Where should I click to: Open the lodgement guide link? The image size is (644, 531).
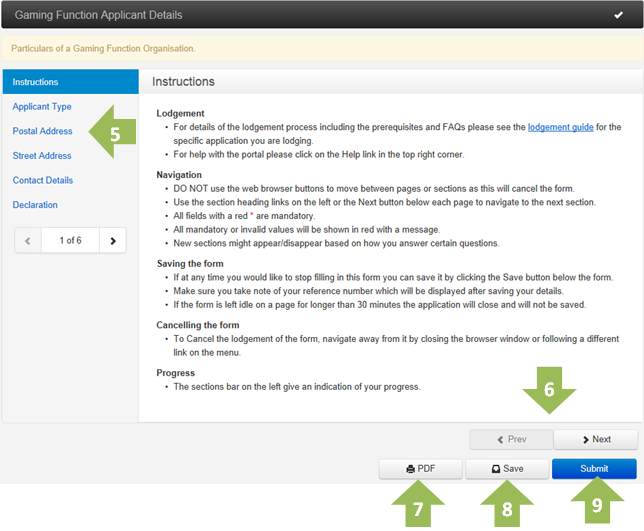tap(560, 127)
